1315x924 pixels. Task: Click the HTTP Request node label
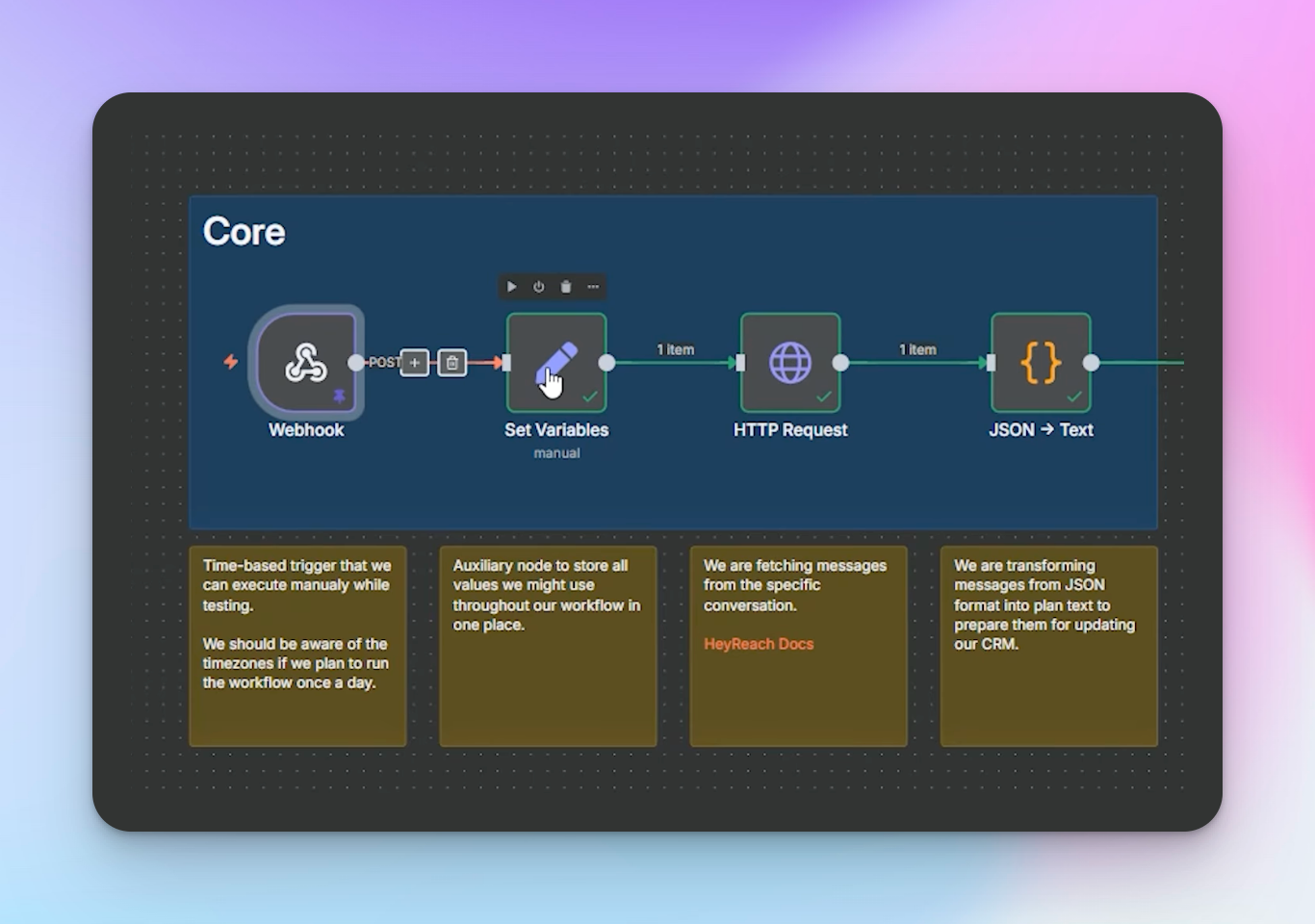pos(790,430)
